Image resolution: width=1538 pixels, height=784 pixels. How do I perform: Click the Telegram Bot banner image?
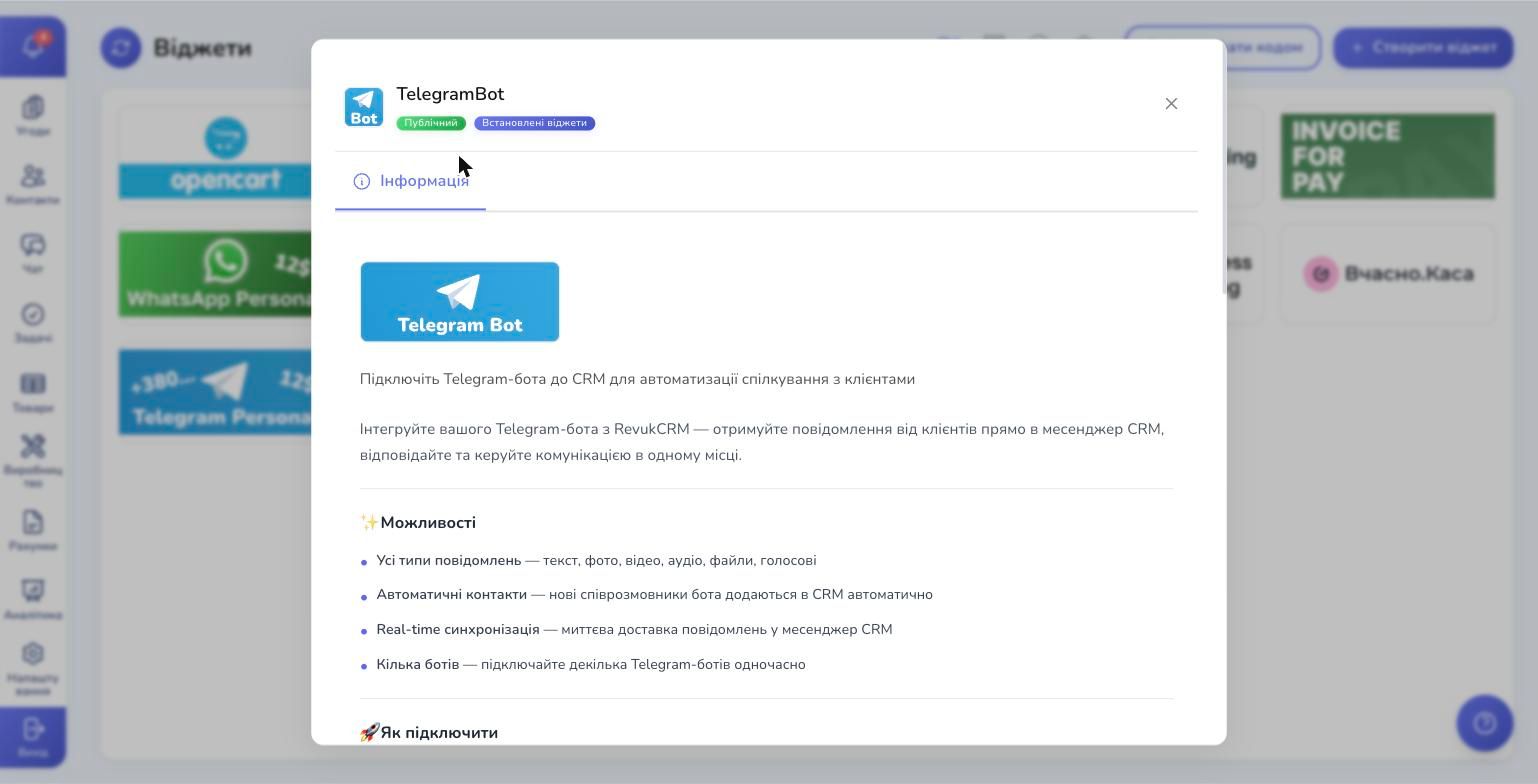460,302
